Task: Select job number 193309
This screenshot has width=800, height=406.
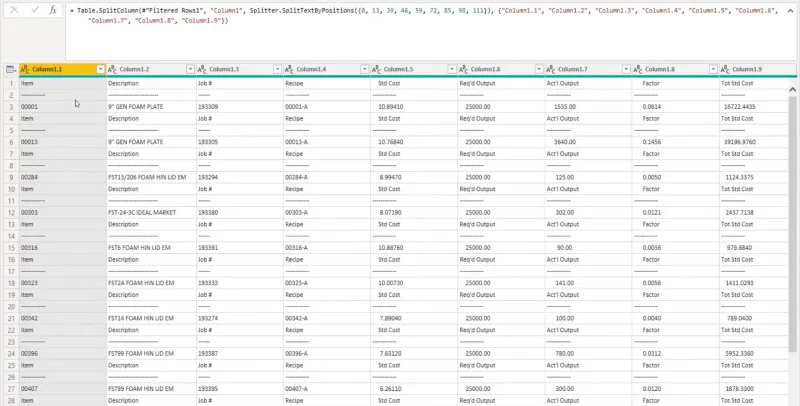Action: point(240,107)
